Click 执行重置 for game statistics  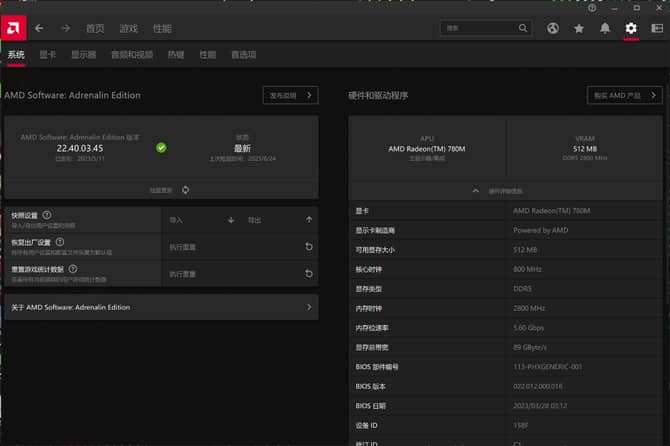(182, 274)
